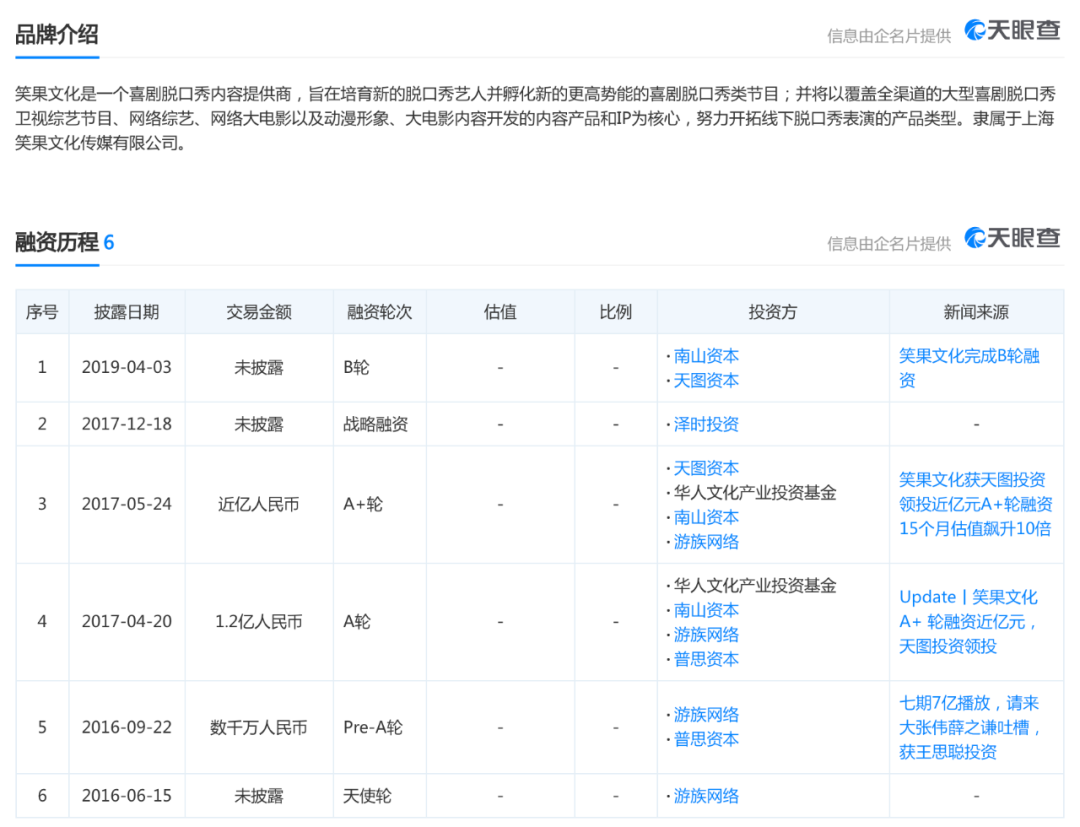
Task: Open 南山资本 investor in the 2017-04-20 row
Action: pyautogui.click(x=706, y=610)
